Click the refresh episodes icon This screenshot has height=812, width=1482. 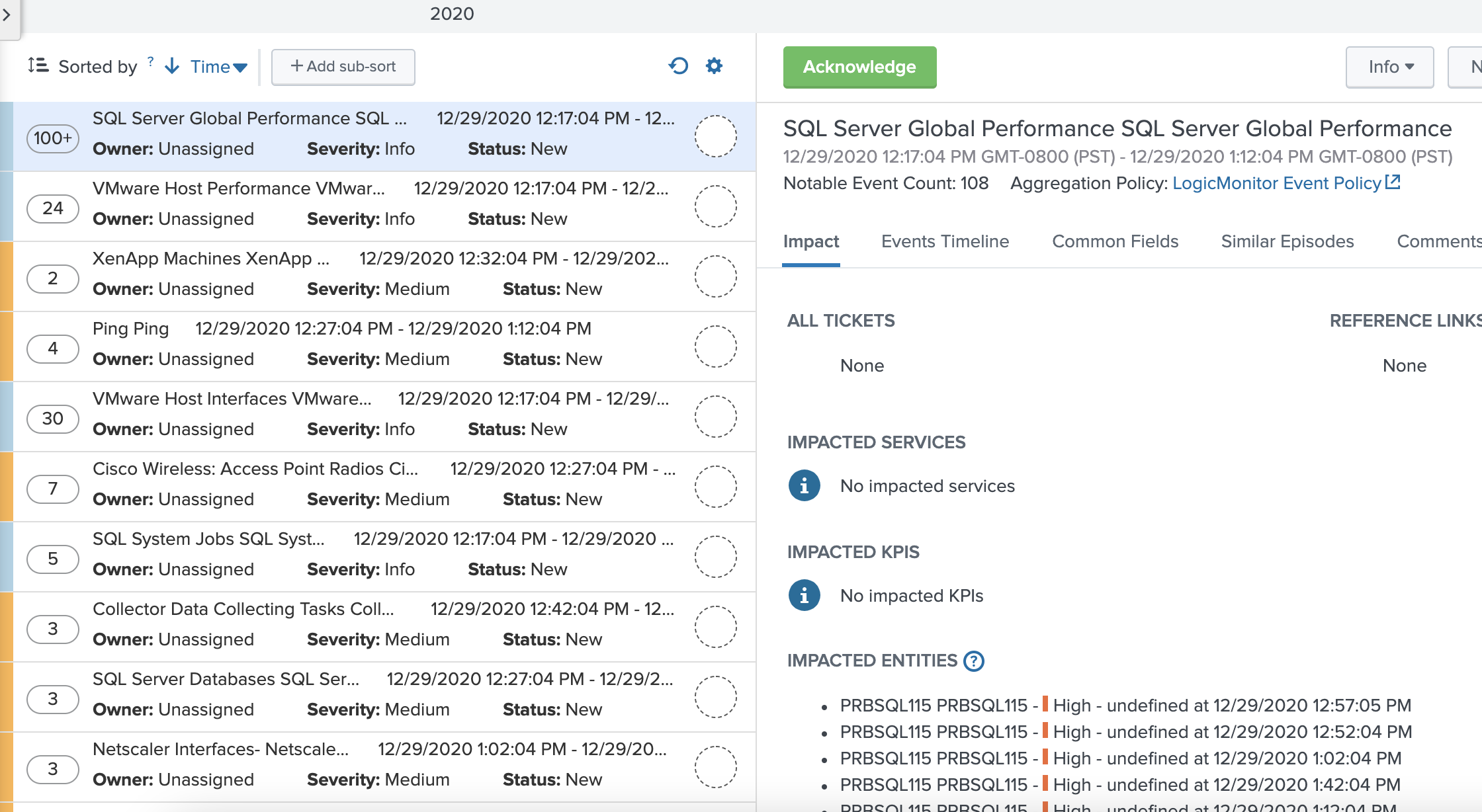678,66
